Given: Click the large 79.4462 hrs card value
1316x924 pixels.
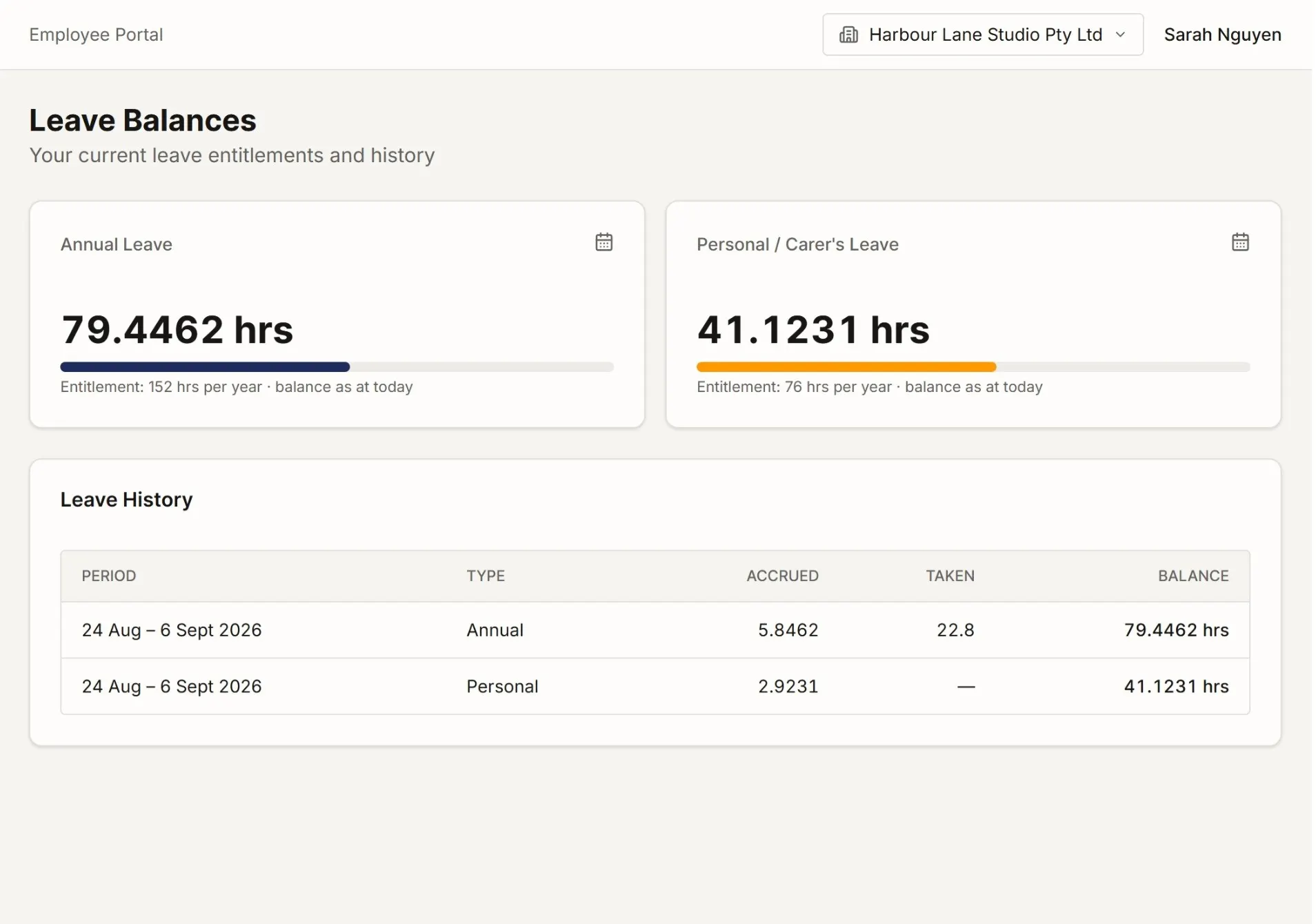Looking at the screenshot, I should pos(177,329).
